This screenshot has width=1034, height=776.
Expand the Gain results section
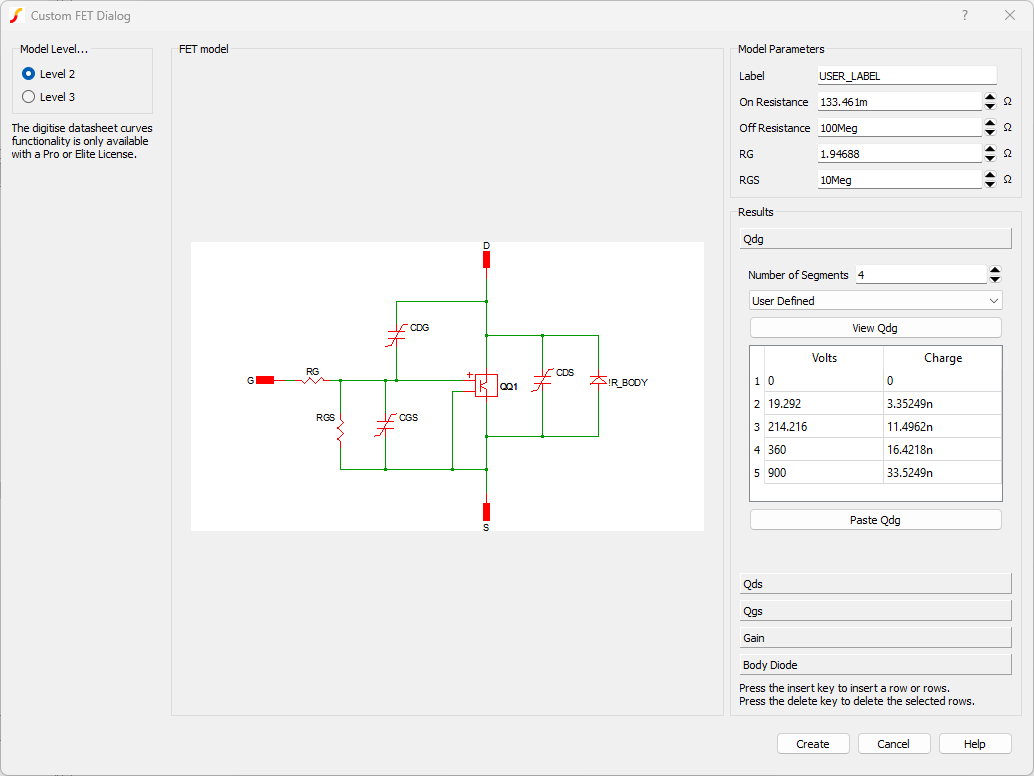tap(875, 638)
